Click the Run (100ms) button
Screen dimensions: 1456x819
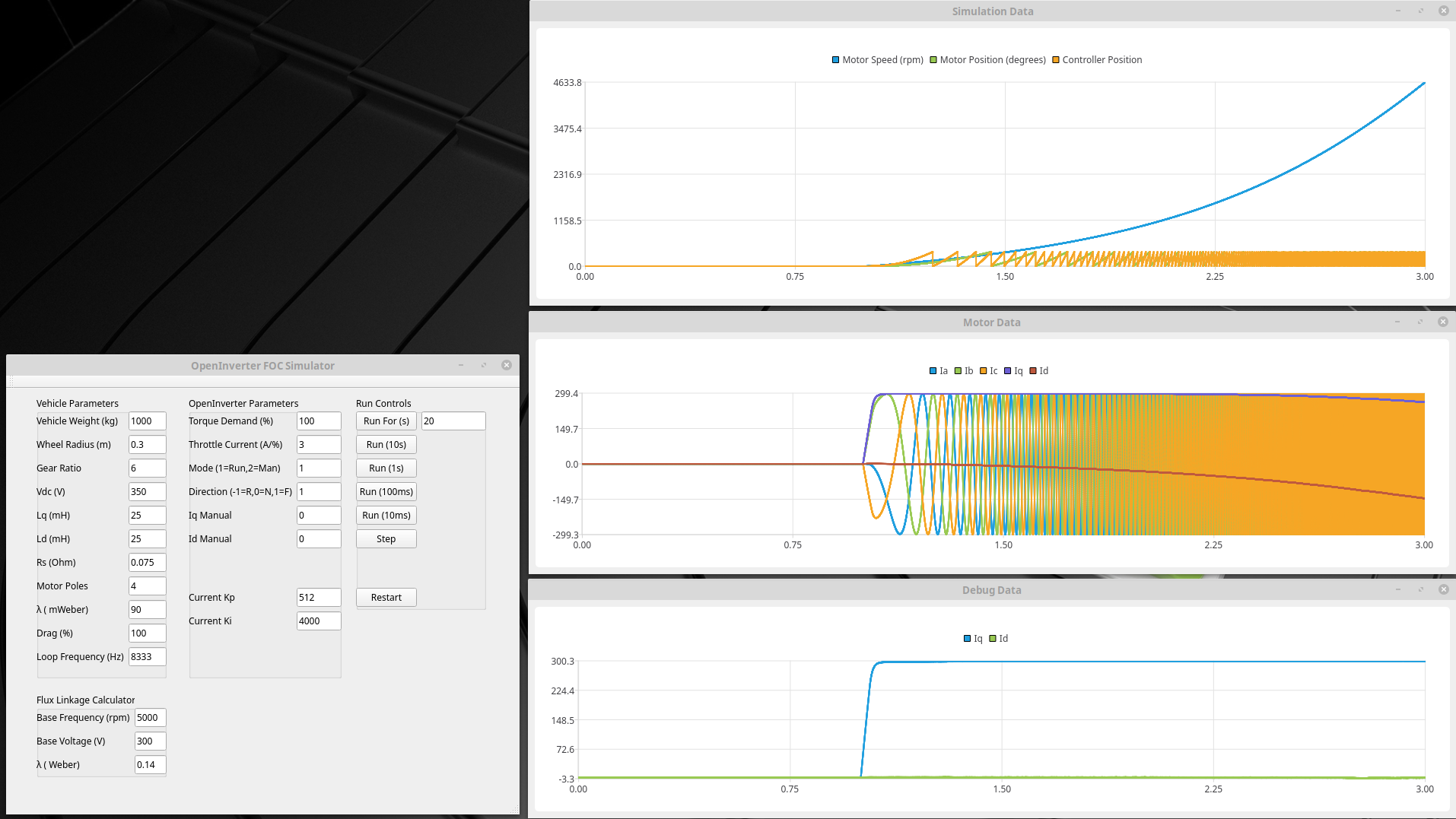click(x=386, y=492)
